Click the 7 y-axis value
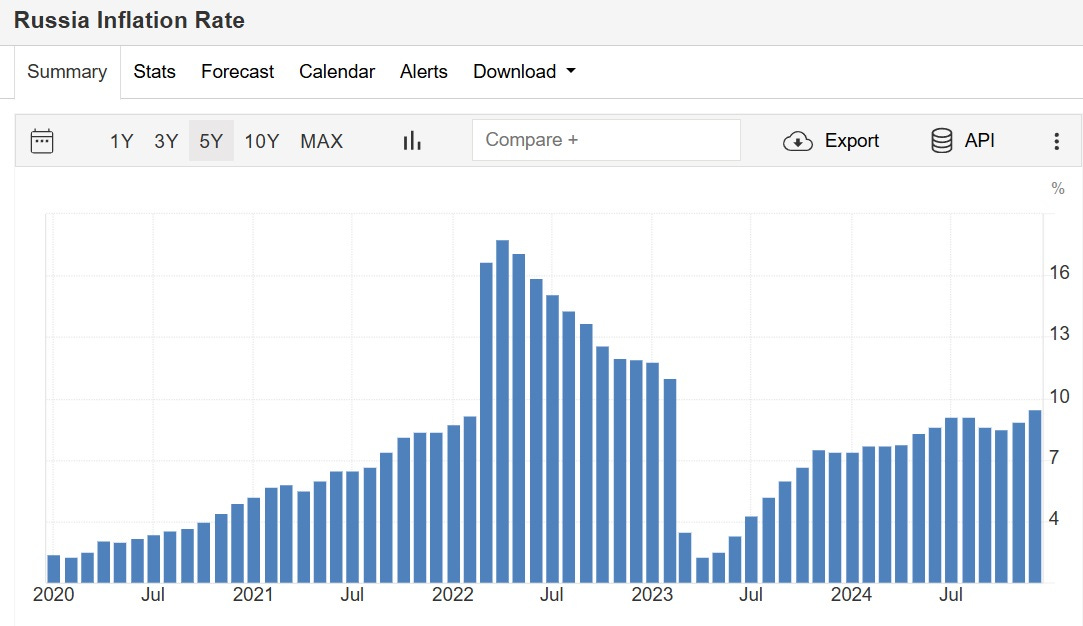Viewport: 1083px width, 626px height. (1054, 457)
